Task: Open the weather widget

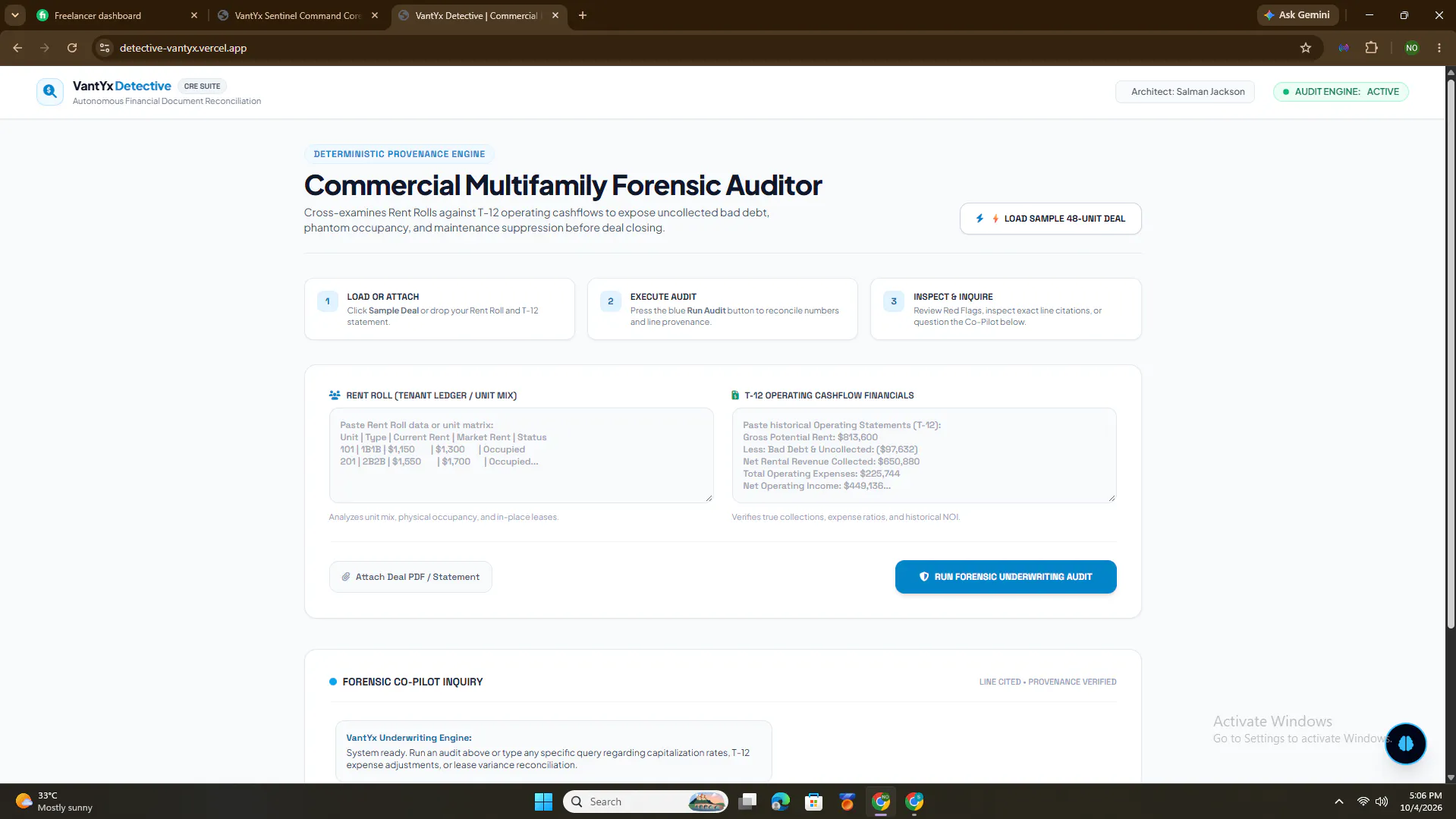Action: click(55, 802)
